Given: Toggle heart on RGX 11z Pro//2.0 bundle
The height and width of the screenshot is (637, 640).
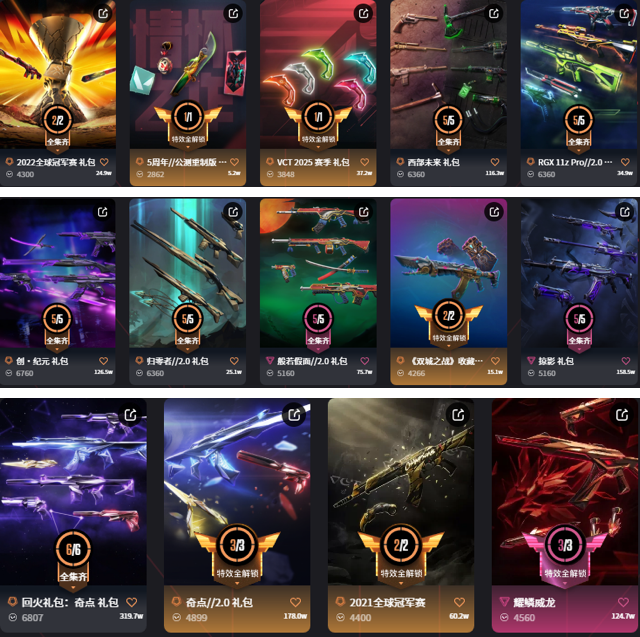Looking at the screenshot, I should (x=625, y=162).
